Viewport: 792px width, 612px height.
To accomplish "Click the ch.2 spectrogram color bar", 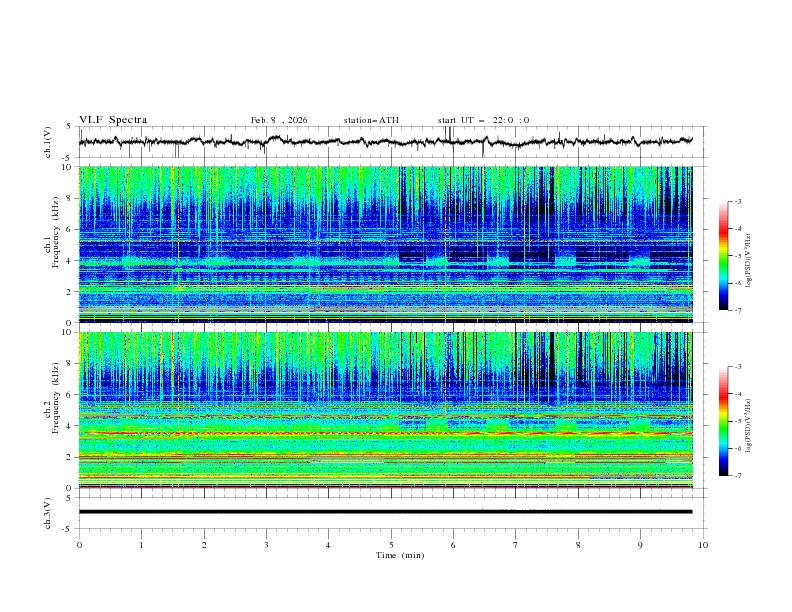I will coord(723,421).
